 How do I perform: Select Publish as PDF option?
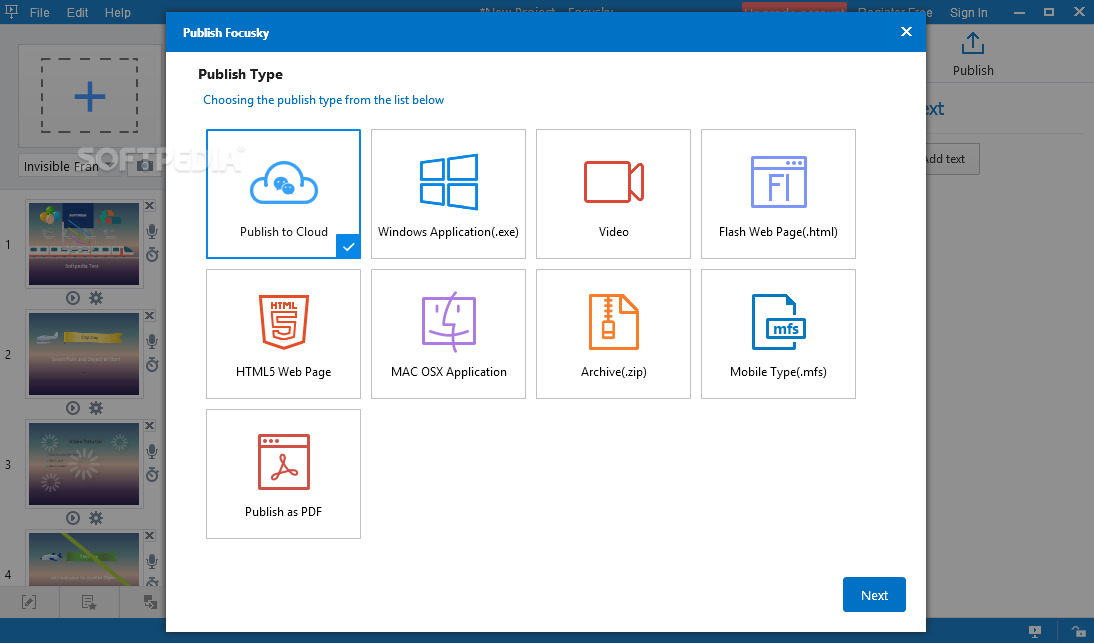[x=283, y=474]
